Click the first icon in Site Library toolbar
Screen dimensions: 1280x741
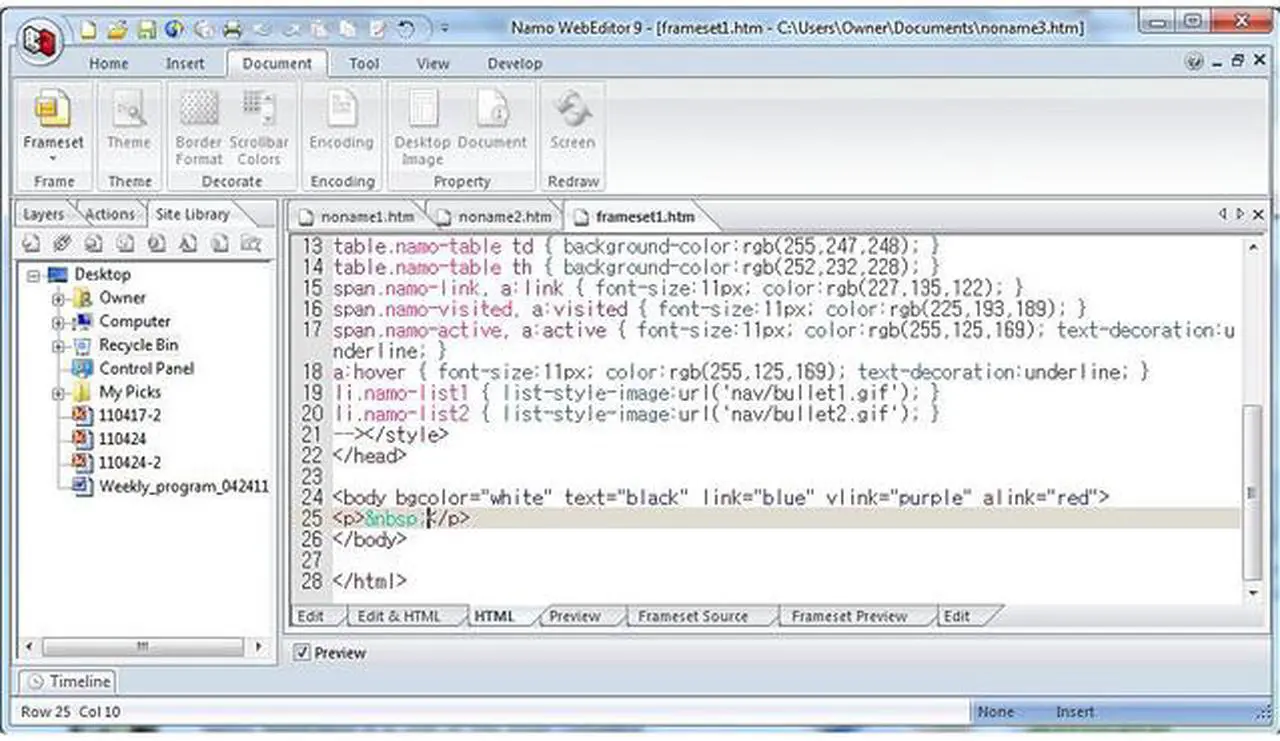31,243
